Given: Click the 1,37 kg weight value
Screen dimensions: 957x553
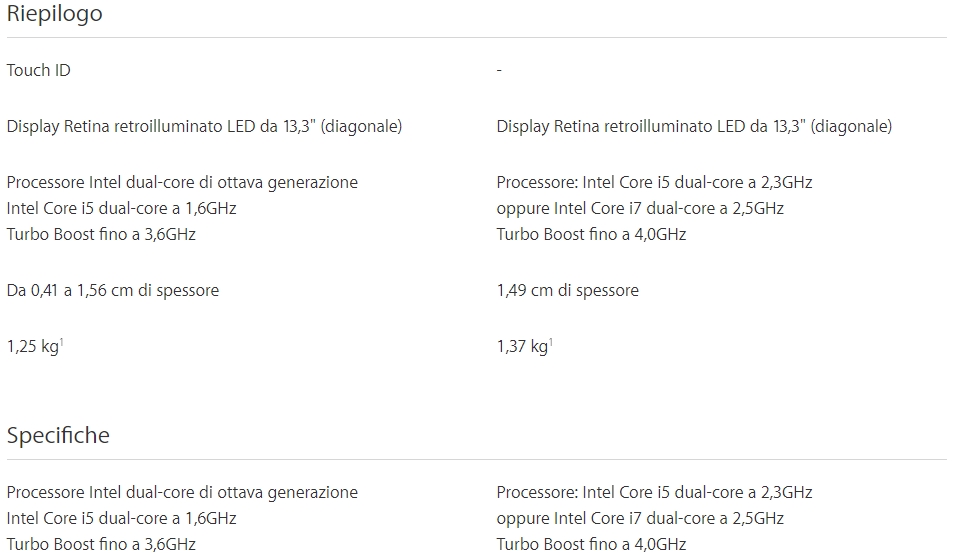Looking at the screenshot, I should pyautogui.click(x=521, y=347).
